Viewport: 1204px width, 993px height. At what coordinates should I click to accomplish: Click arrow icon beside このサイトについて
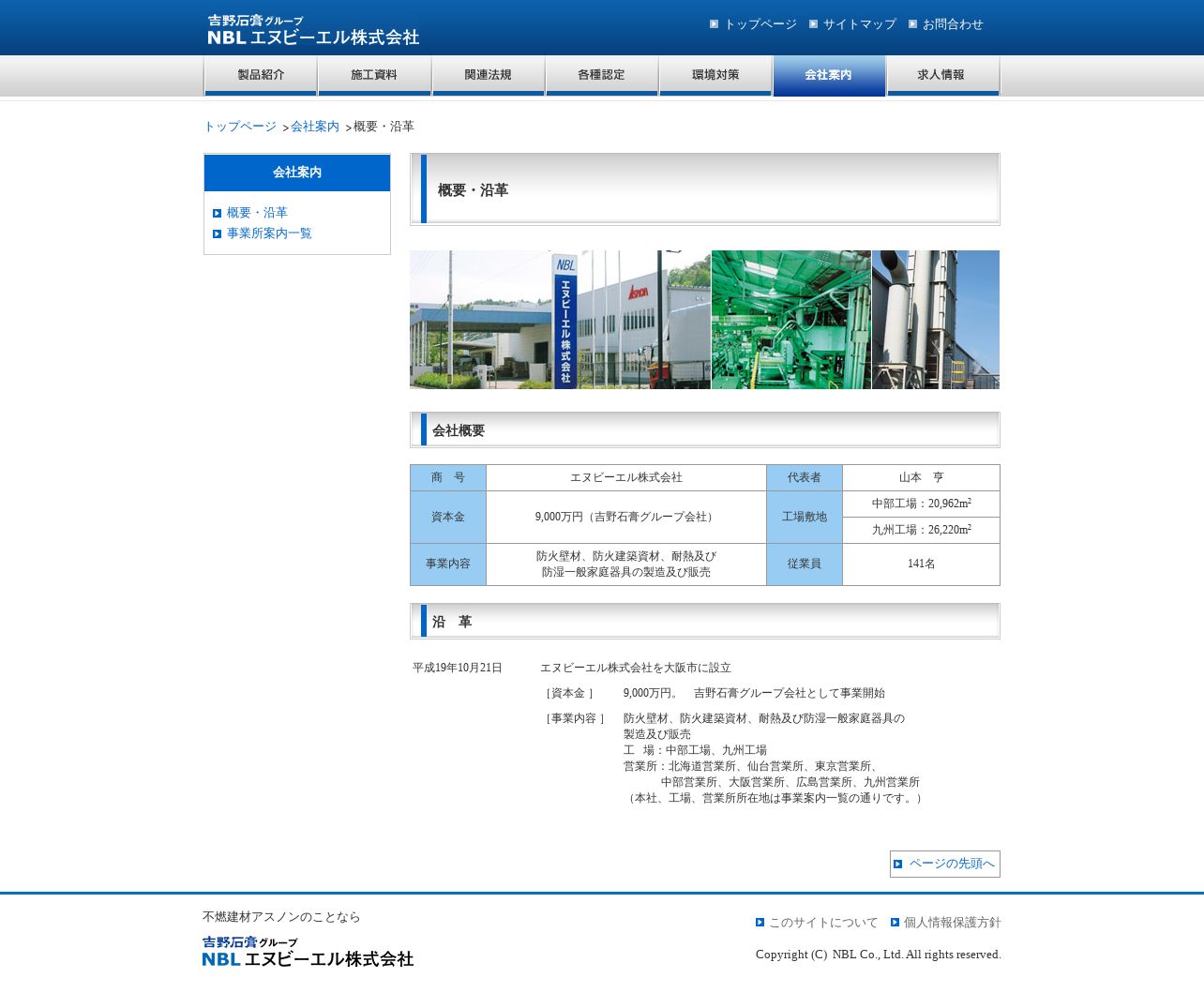point(760,923)
